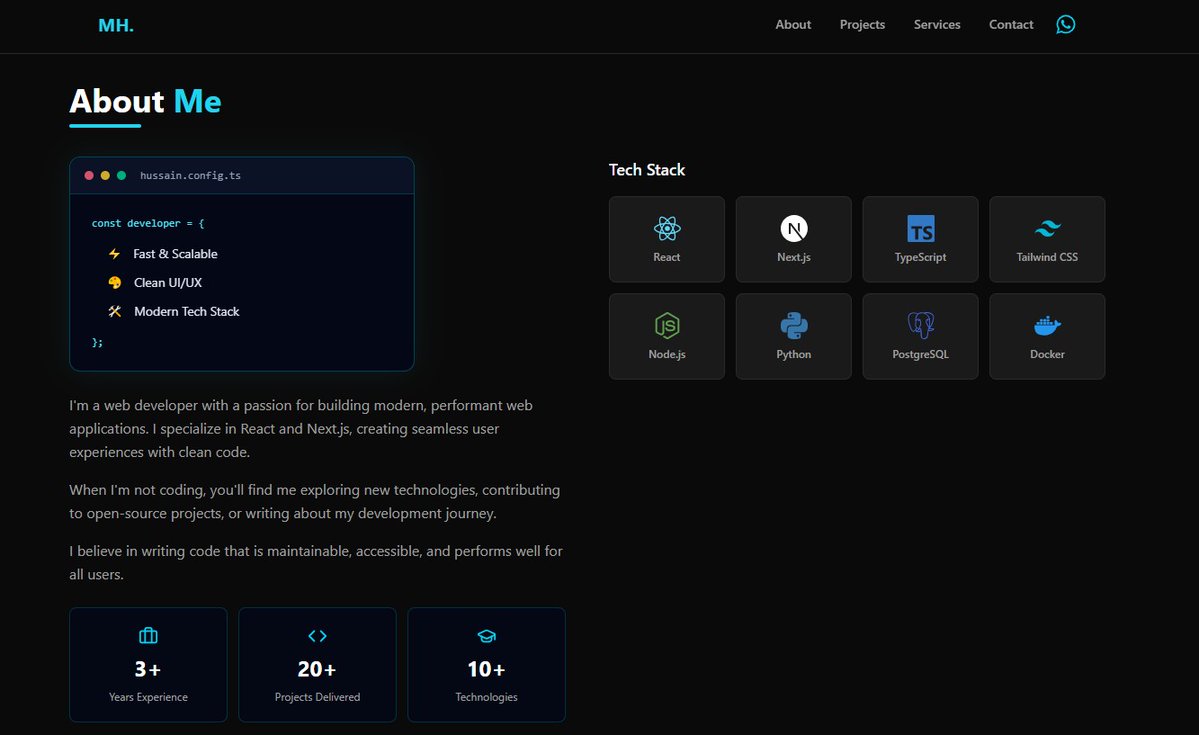Click the Tailwind CSS label in its card
Viewport: 1199px width, 735px height.
[x=1047, y=257]
